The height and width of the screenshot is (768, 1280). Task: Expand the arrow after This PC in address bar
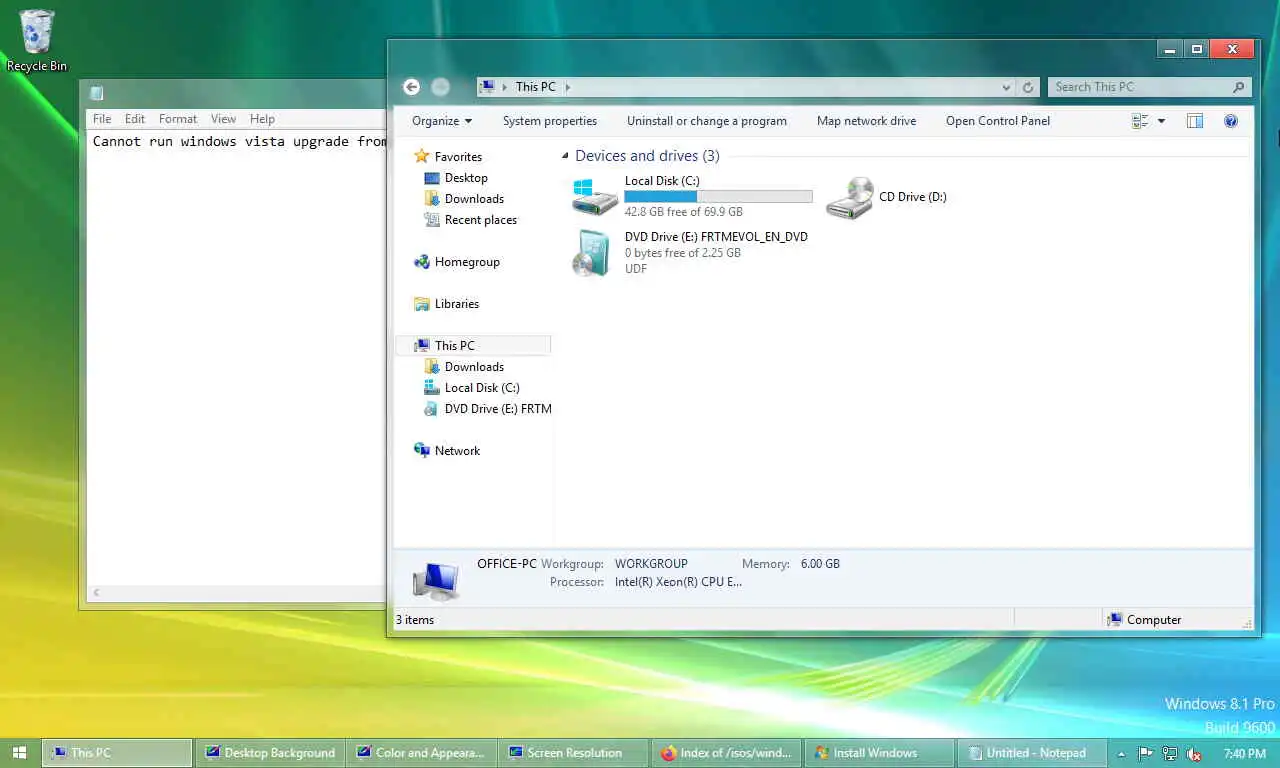point(568,87)
